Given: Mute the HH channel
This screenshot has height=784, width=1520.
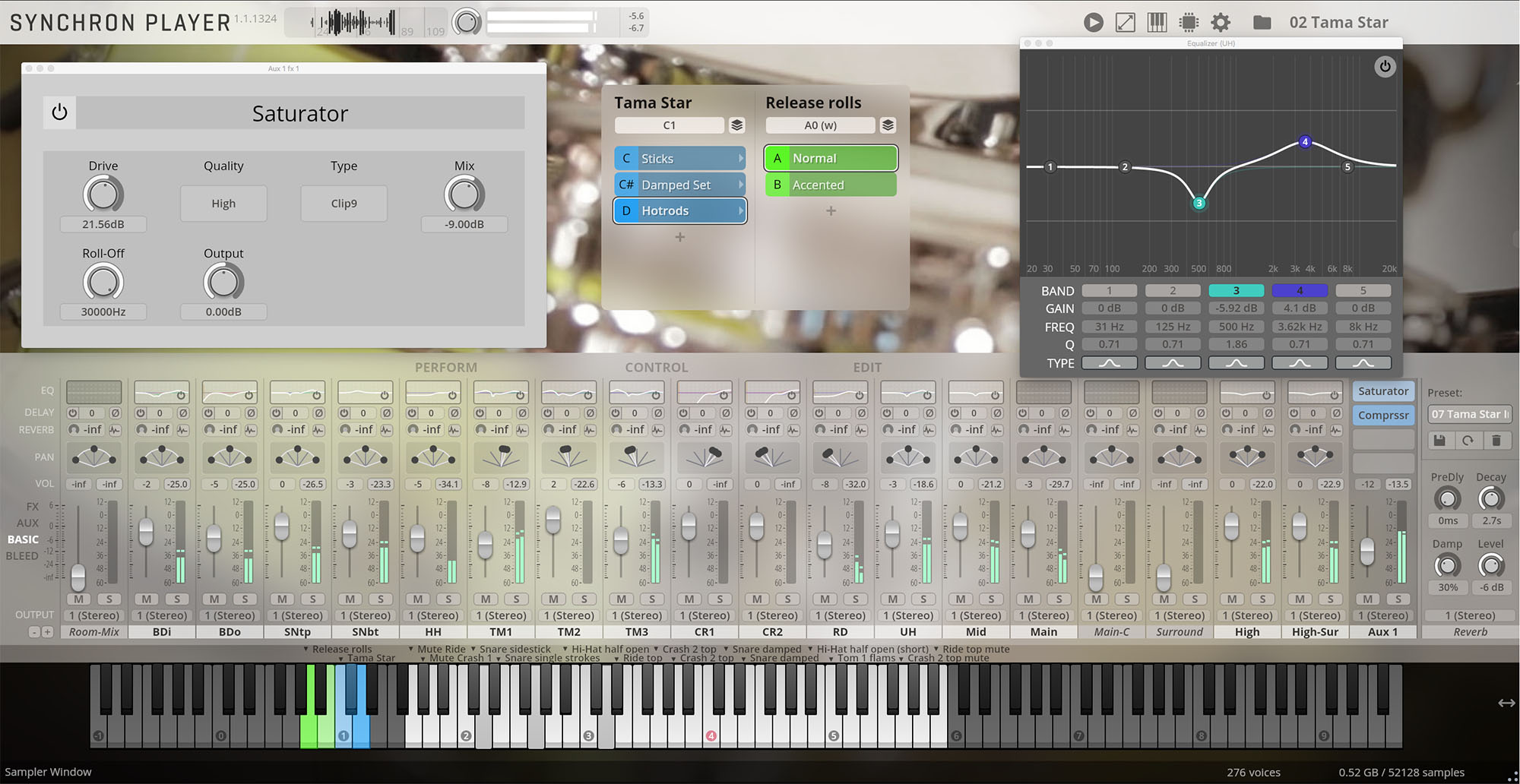Looking at the screenshot, I should pyautogui.click(x=418, y=599).
